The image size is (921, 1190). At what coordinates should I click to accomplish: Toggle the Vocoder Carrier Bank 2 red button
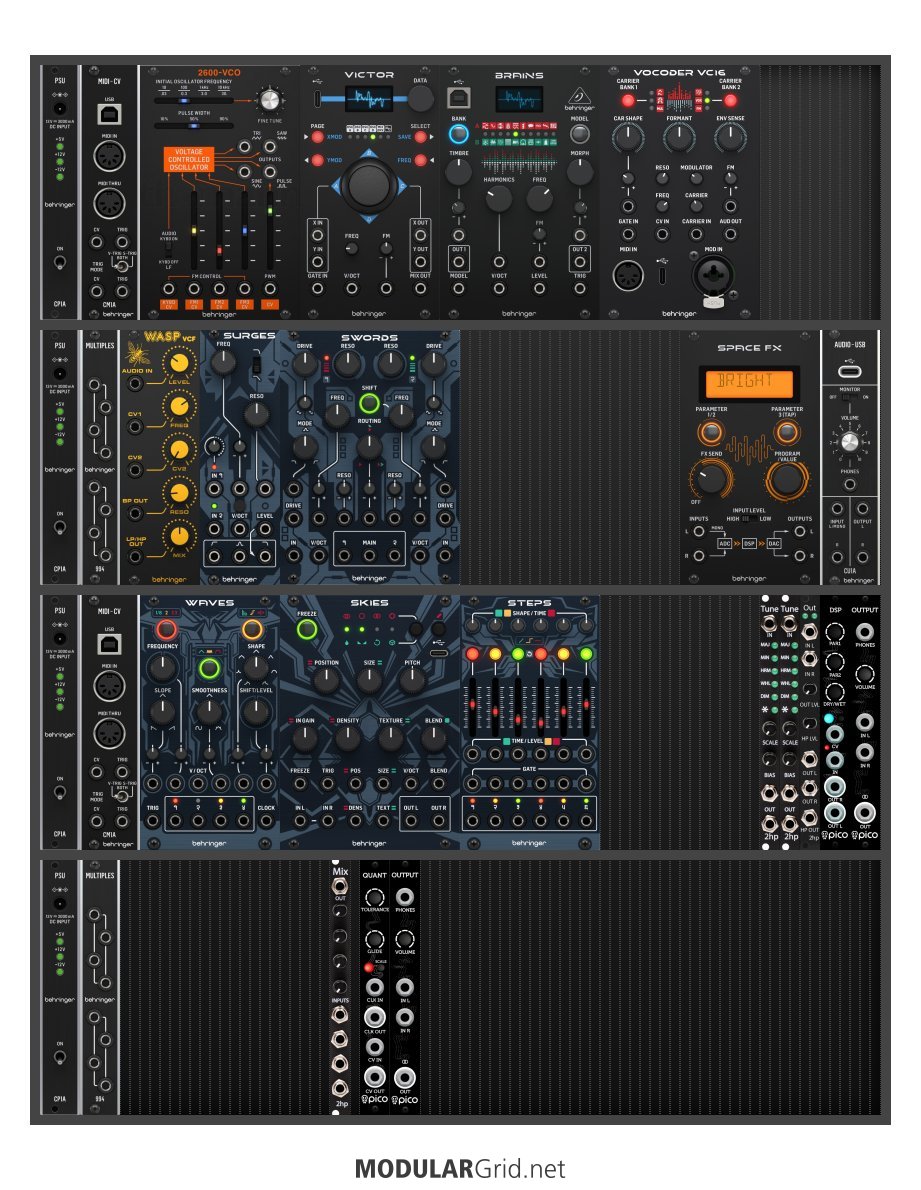pyautogui.click(x=731, y=101)
